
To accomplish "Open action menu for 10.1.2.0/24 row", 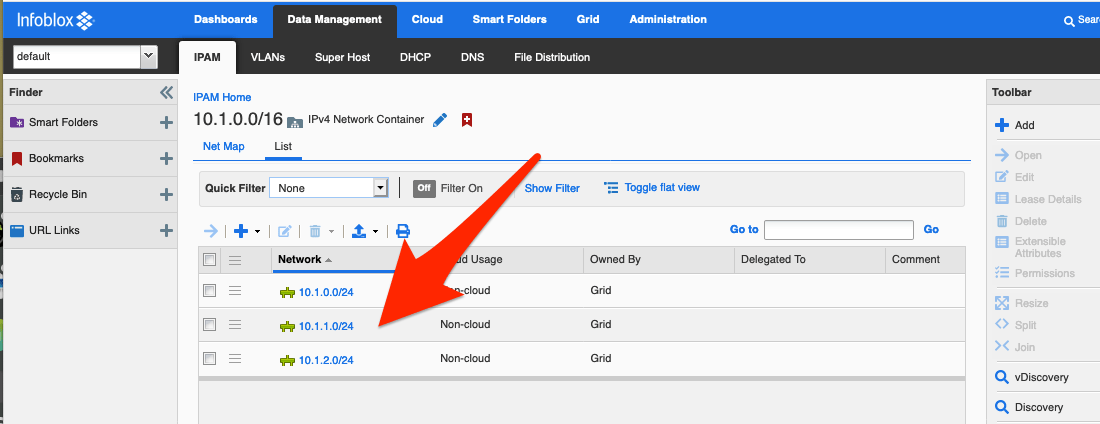I will [235, 358].
